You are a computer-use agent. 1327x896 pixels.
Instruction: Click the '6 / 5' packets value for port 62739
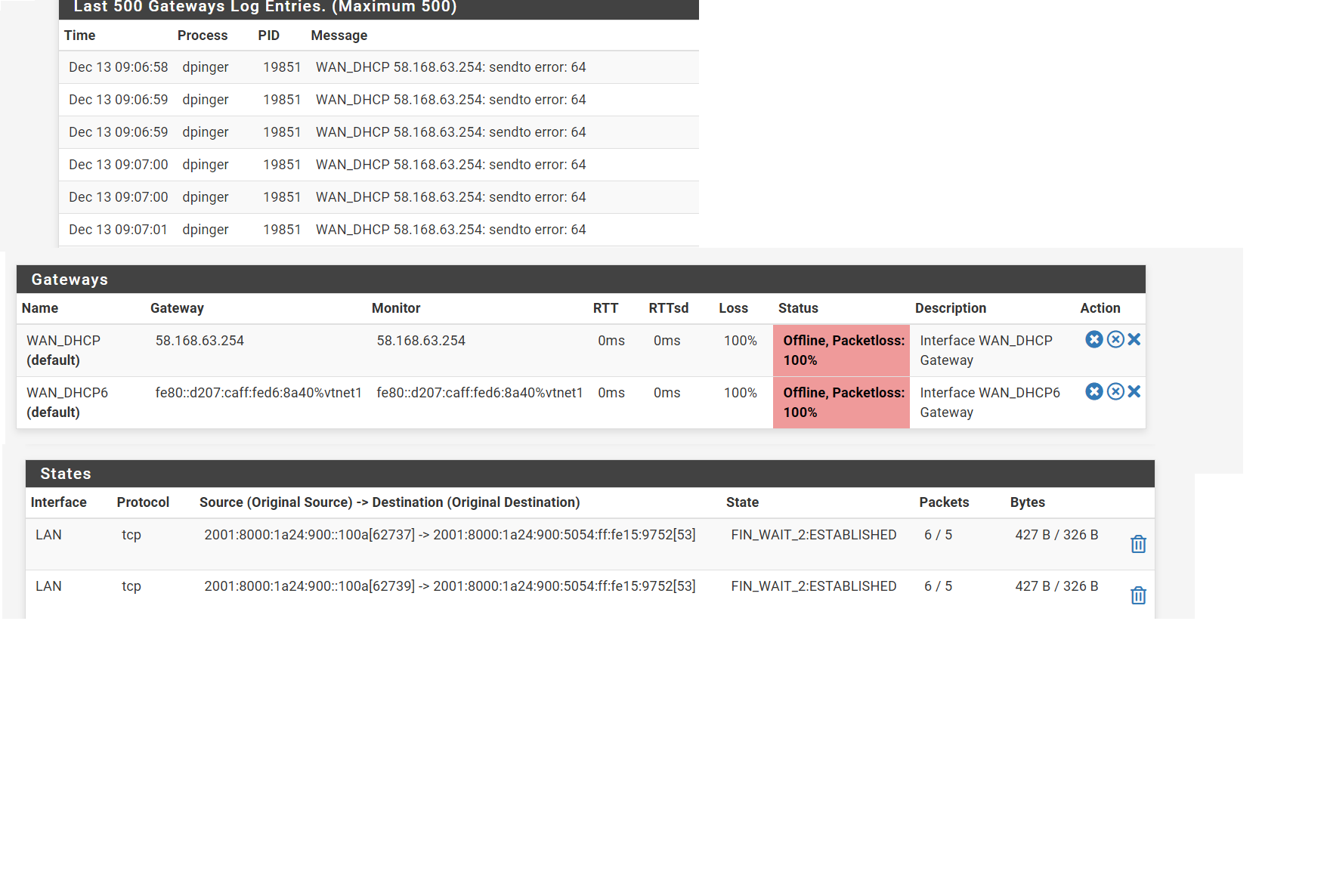938,586
